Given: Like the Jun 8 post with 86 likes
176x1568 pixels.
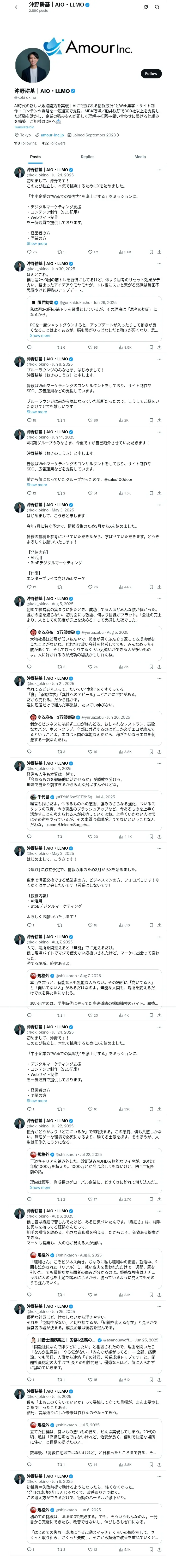Looking at the screenshot, I should tap(91, 420).
